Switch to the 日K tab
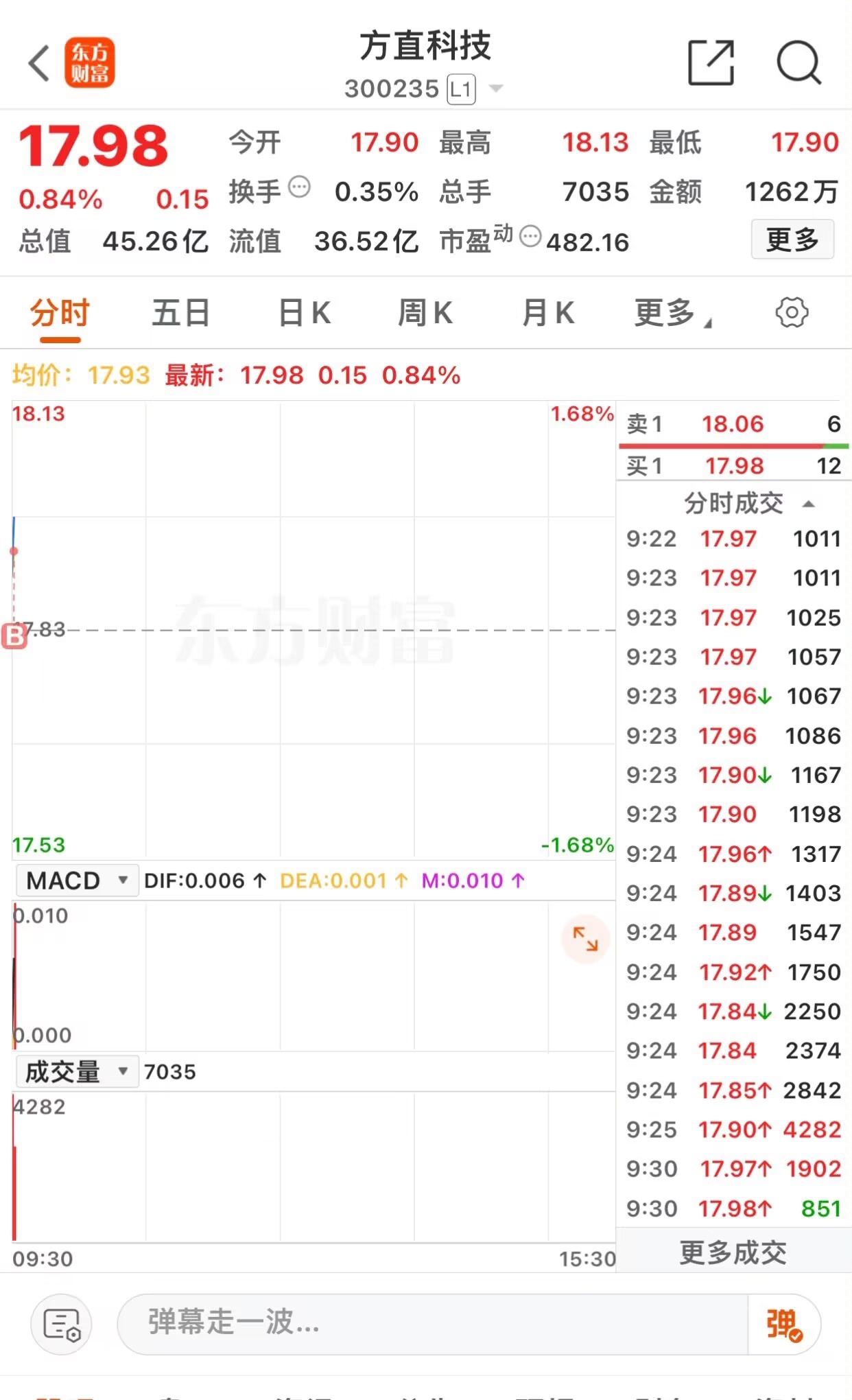The image size is (852, 1400). coord(305,313)
